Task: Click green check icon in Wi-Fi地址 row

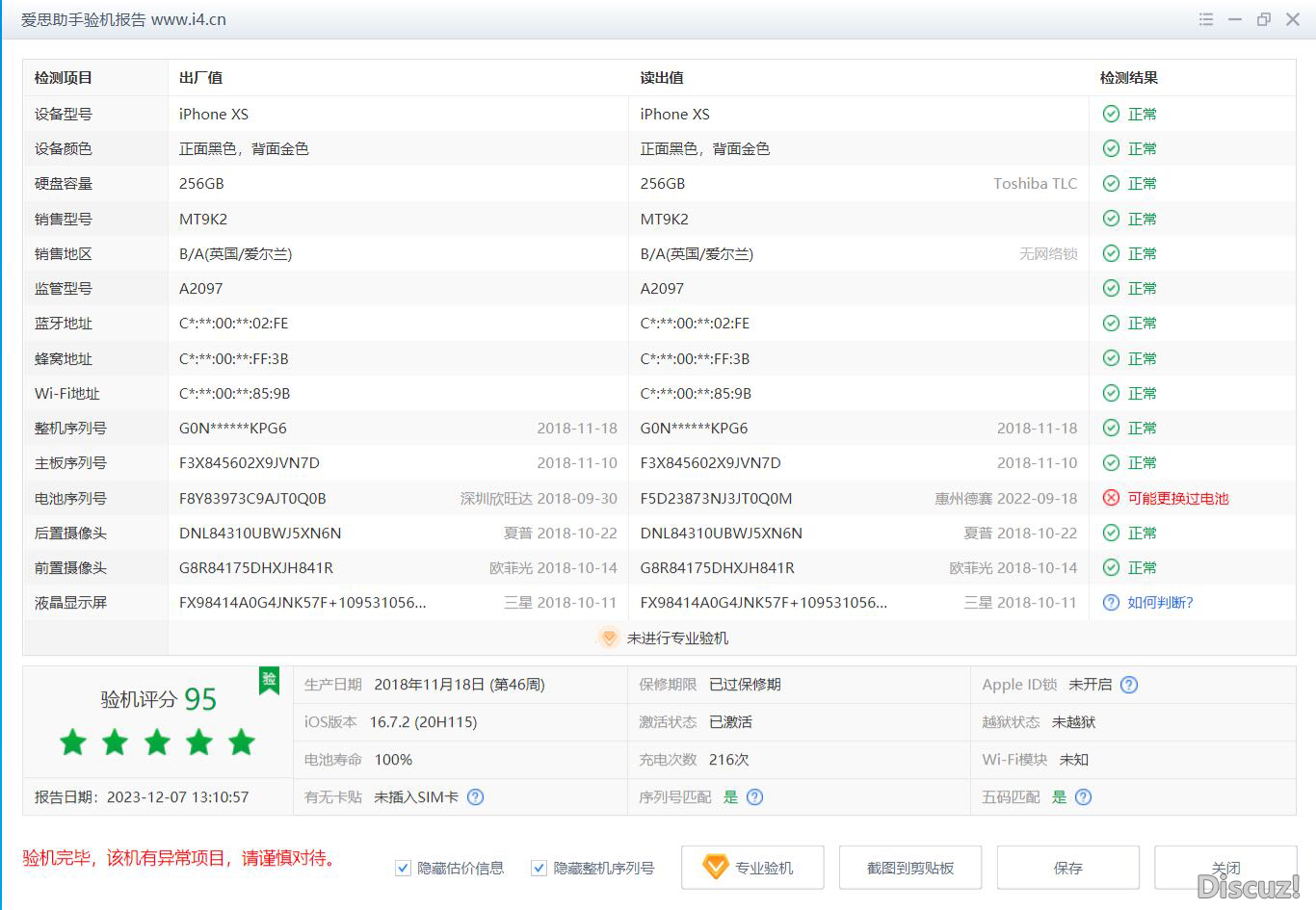Action: tap(1111, 393)
